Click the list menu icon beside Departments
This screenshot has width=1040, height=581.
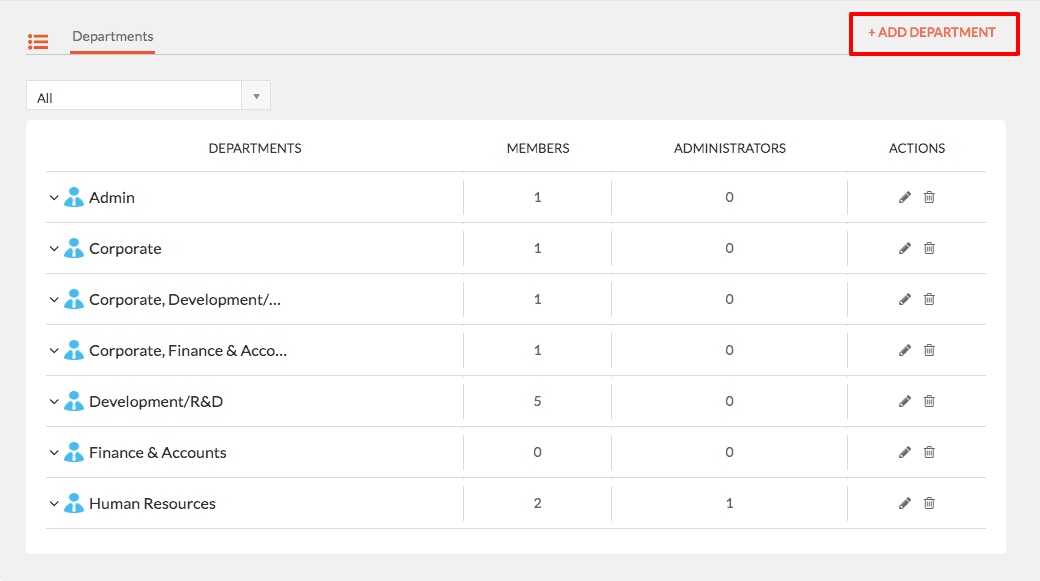pyautogui.click(x=38, y=42)
